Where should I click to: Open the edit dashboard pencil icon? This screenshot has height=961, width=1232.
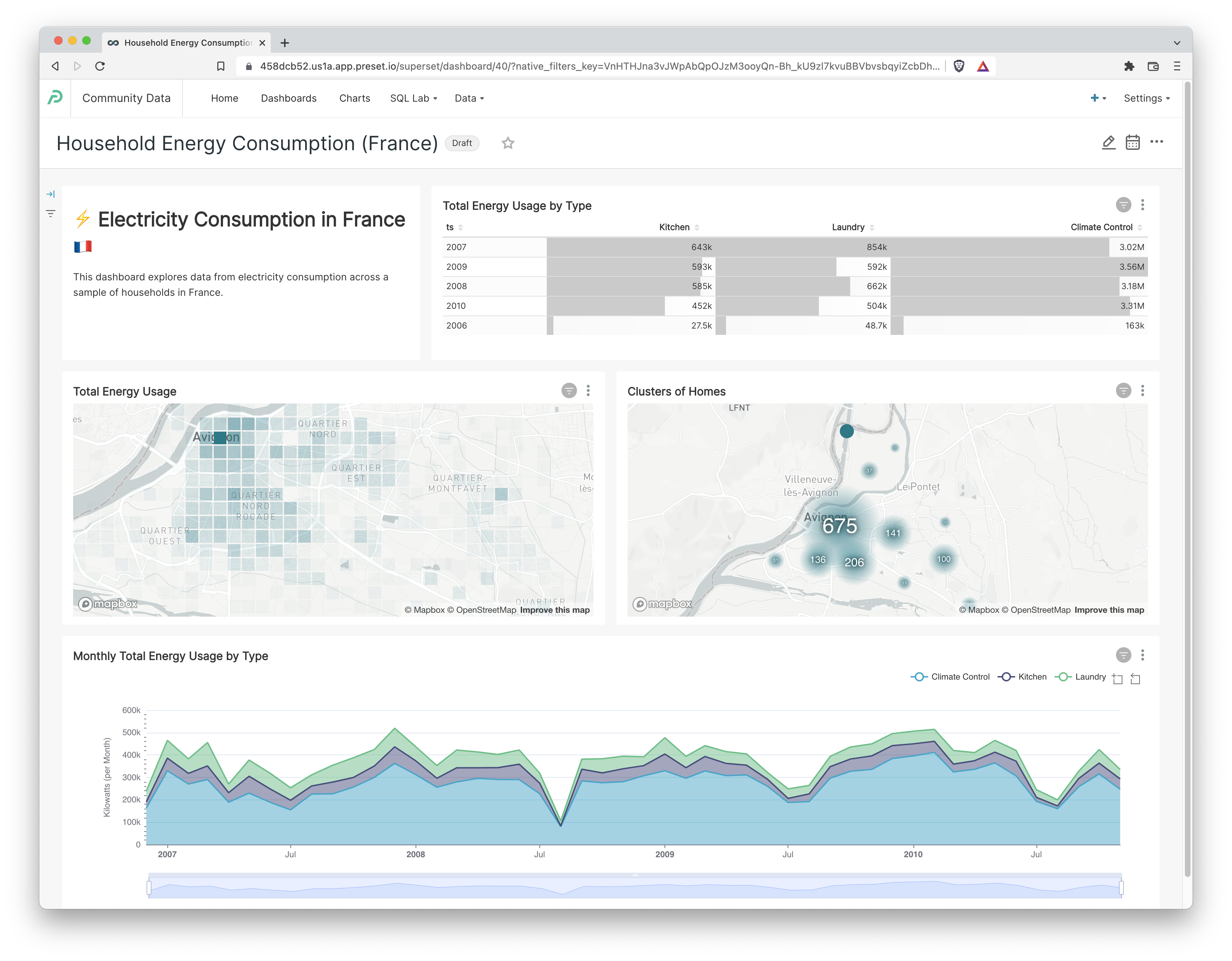(x=1108, y=143)
